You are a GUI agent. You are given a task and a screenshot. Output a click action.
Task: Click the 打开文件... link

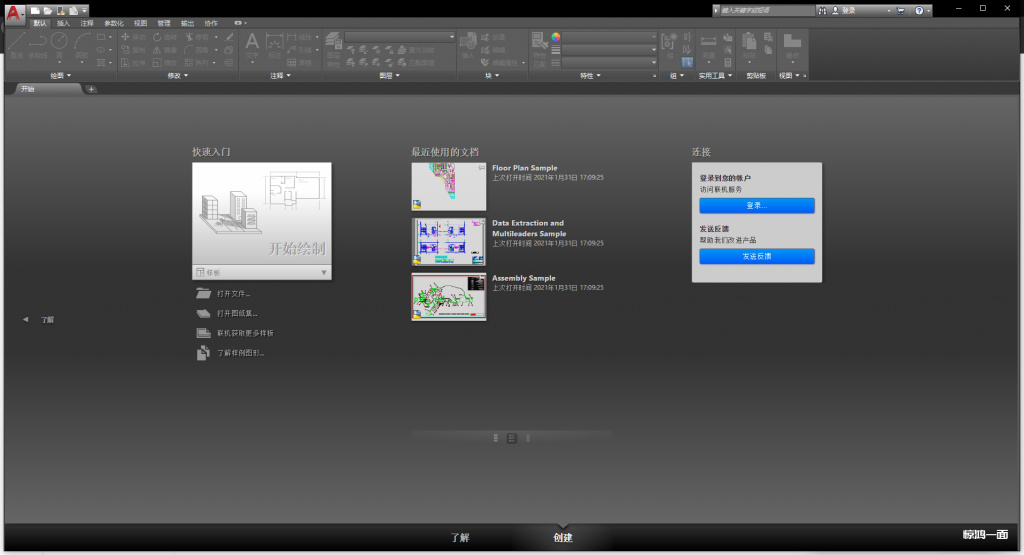pyautogui.click(x=233, y=293)
